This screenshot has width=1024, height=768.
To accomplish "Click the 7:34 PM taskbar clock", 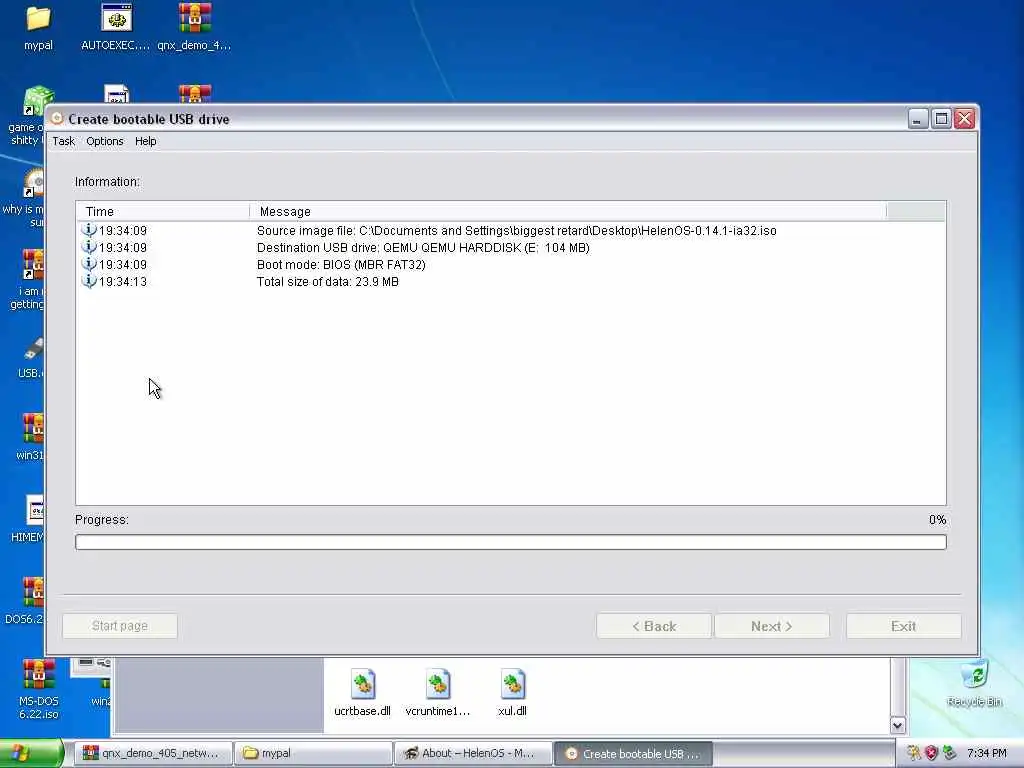I will pos(987,753).
